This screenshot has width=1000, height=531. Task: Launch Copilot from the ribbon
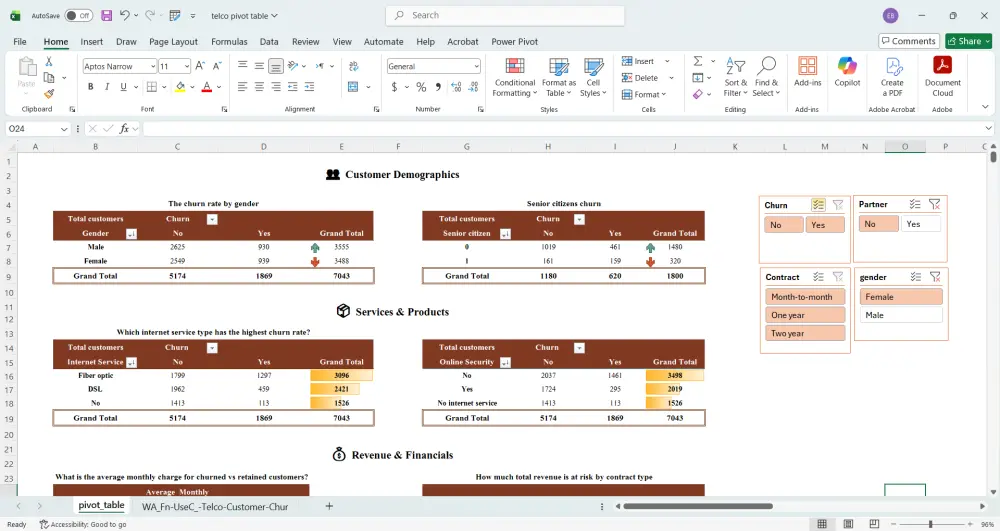tap(847, 71)
